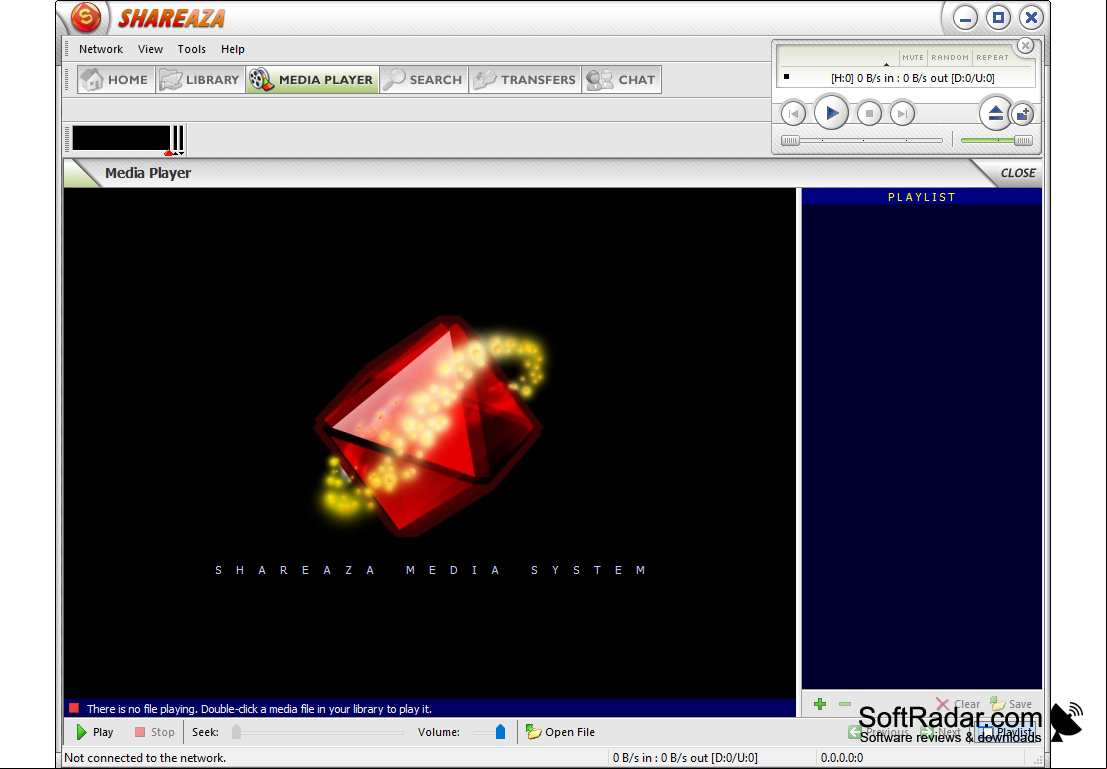This screenshot has width=1107, height=769.
Task: Click the remote panel's seek position slider
Action: click(x=861, y=141)
